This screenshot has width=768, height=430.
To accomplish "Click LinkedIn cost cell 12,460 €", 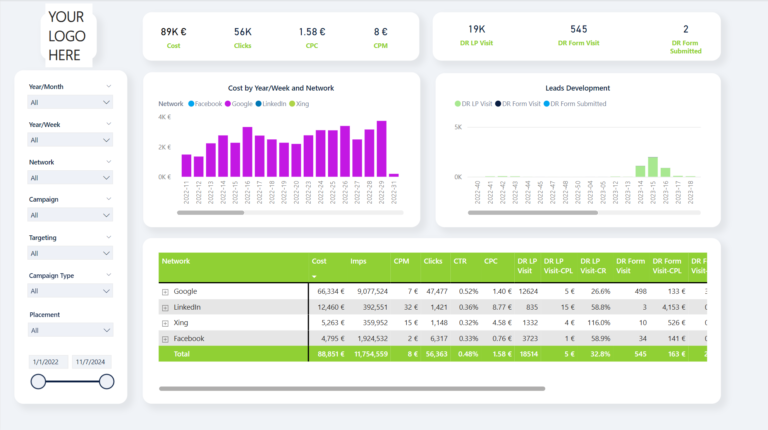I will (331, 307).
